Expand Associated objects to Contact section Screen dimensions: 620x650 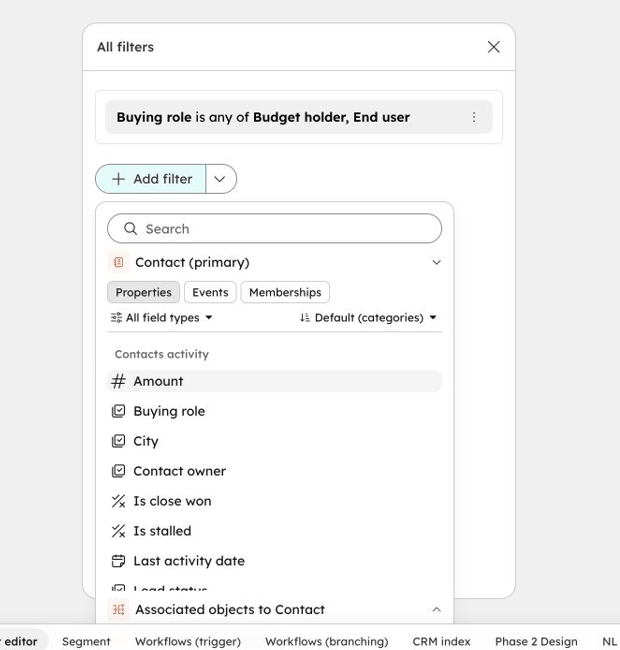(x=436, y=609)
